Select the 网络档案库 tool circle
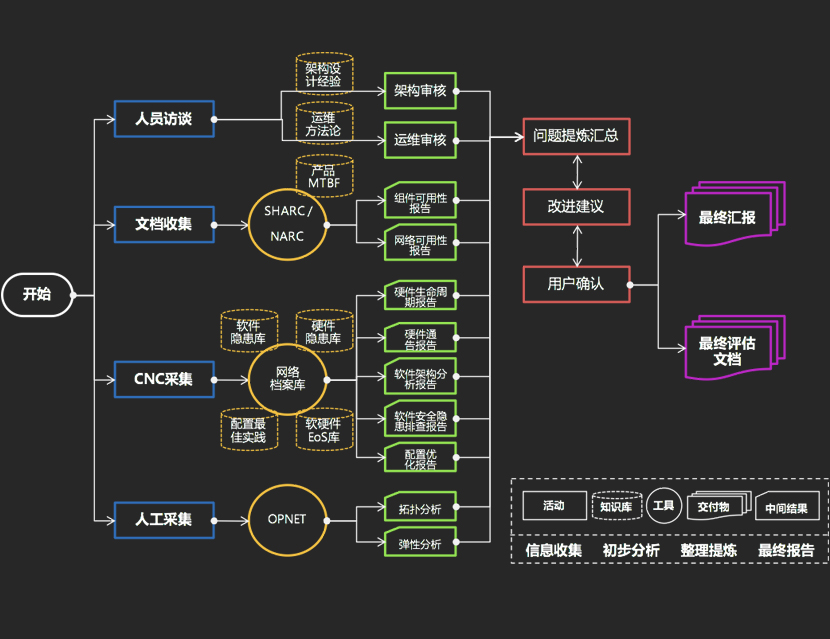Viewport: 830px width, 639px height. point(288,379)
